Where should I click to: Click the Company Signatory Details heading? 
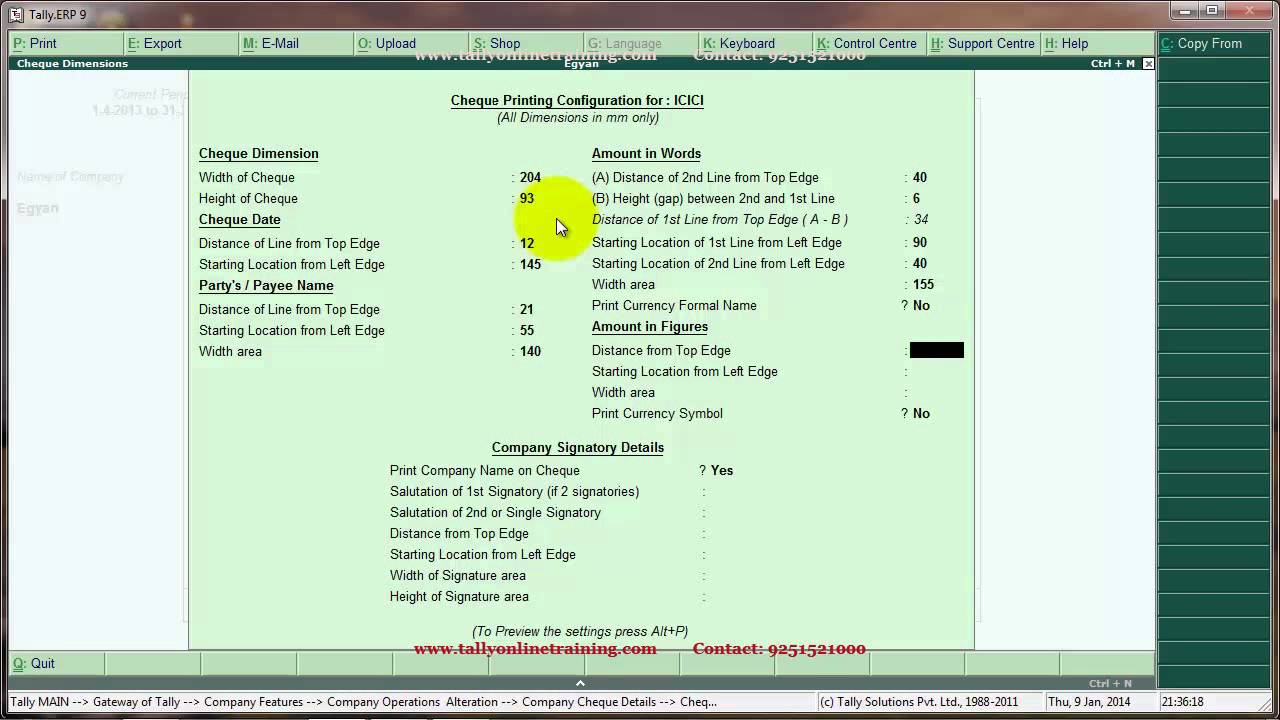(578, 447)
